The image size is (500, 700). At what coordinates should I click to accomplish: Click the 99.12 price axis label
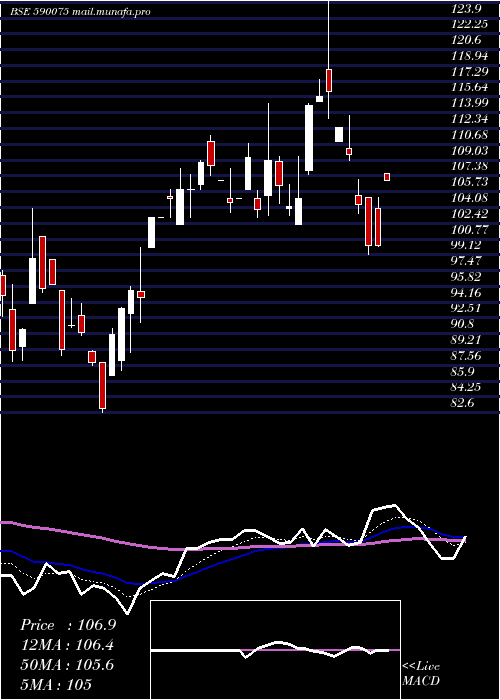468,245
